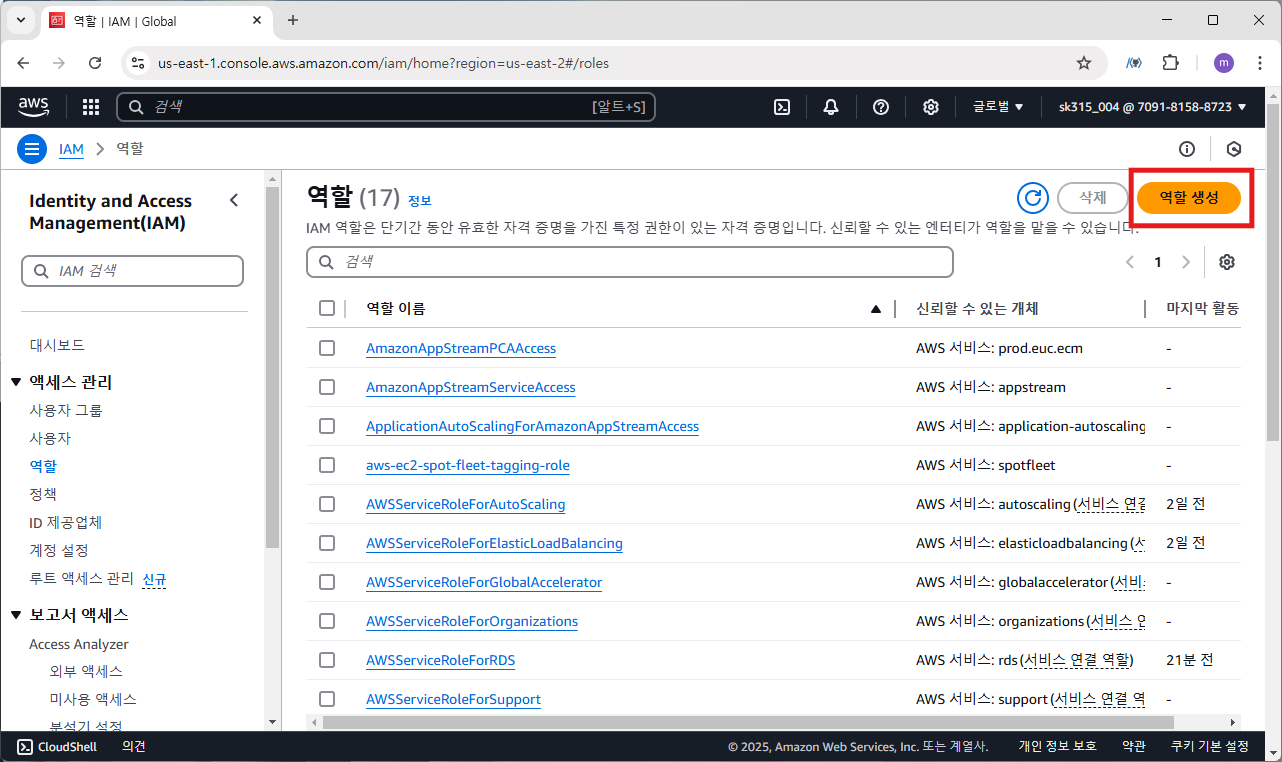Open the info panel icon
Viewport: 1282px width, 762px height.
tap(1187, 149)
